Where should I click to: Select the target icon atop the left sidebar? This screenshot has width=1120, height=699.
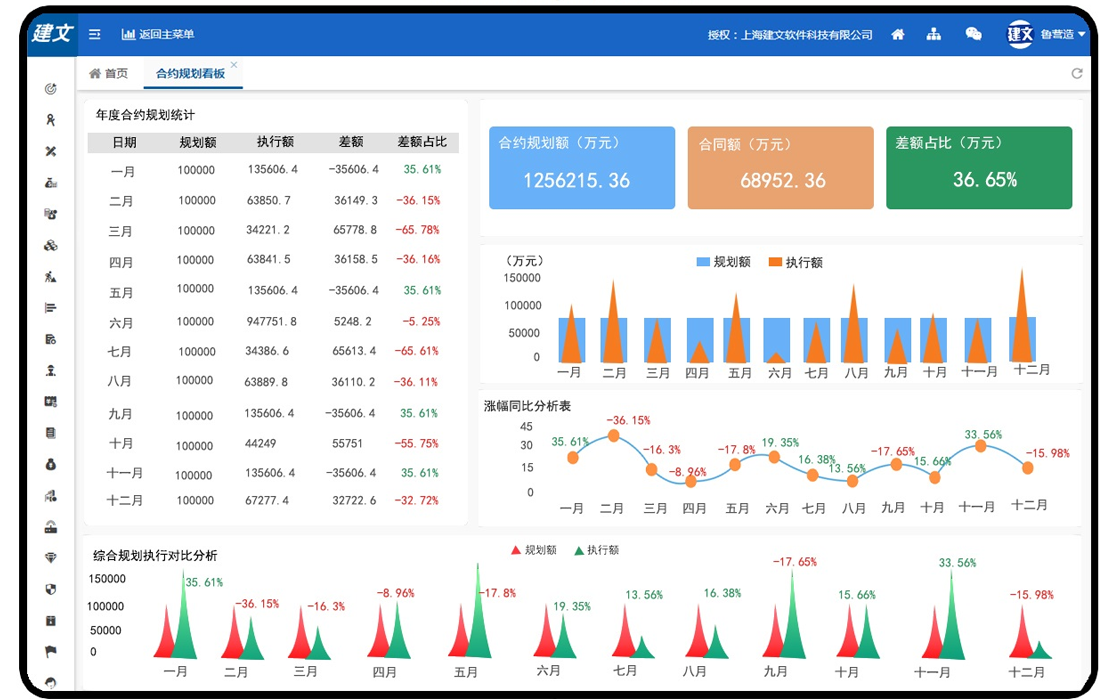(x=51, y=89)
